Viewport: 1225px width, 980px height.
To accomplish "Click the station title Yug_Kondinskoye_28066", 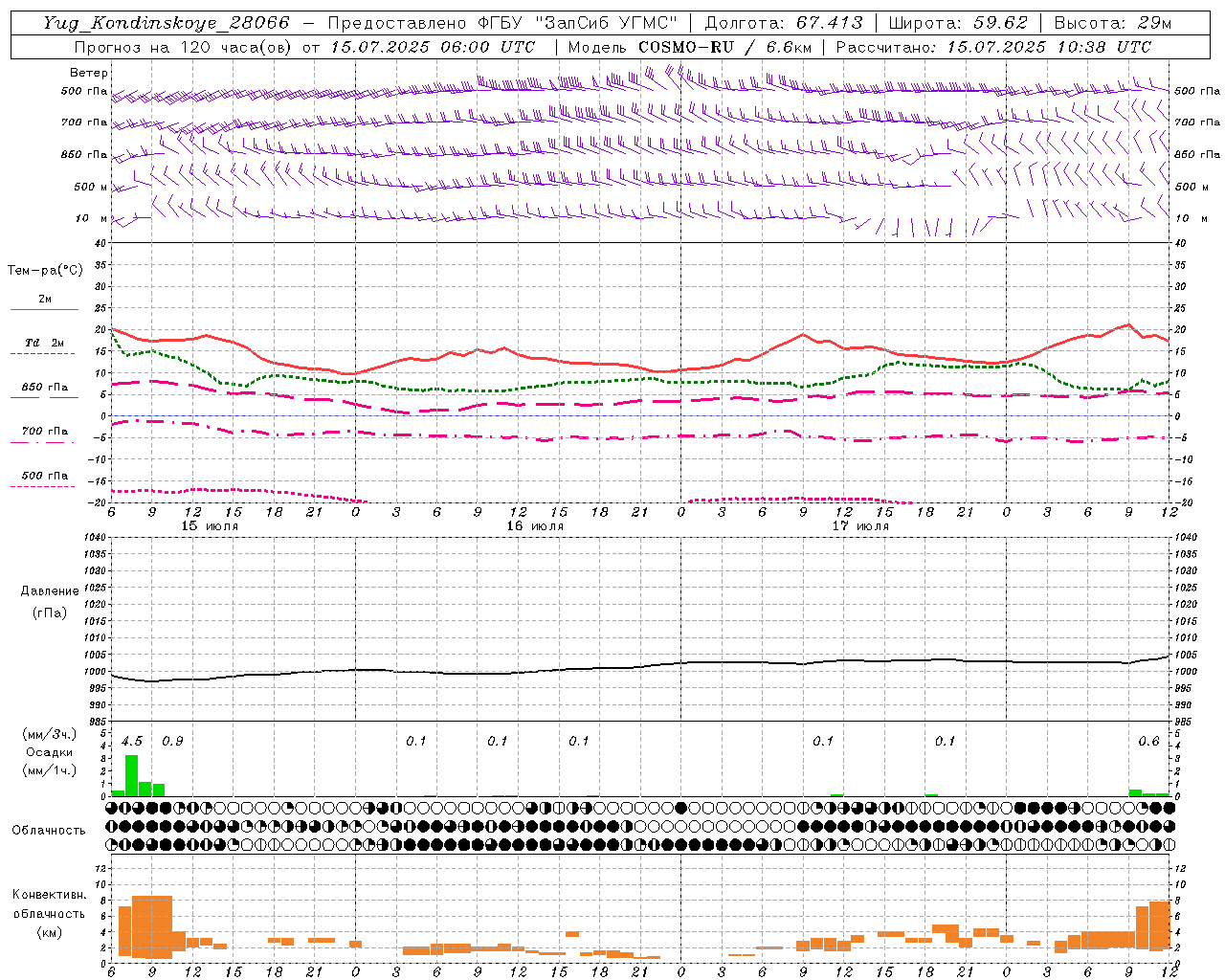I will point(167,23).
